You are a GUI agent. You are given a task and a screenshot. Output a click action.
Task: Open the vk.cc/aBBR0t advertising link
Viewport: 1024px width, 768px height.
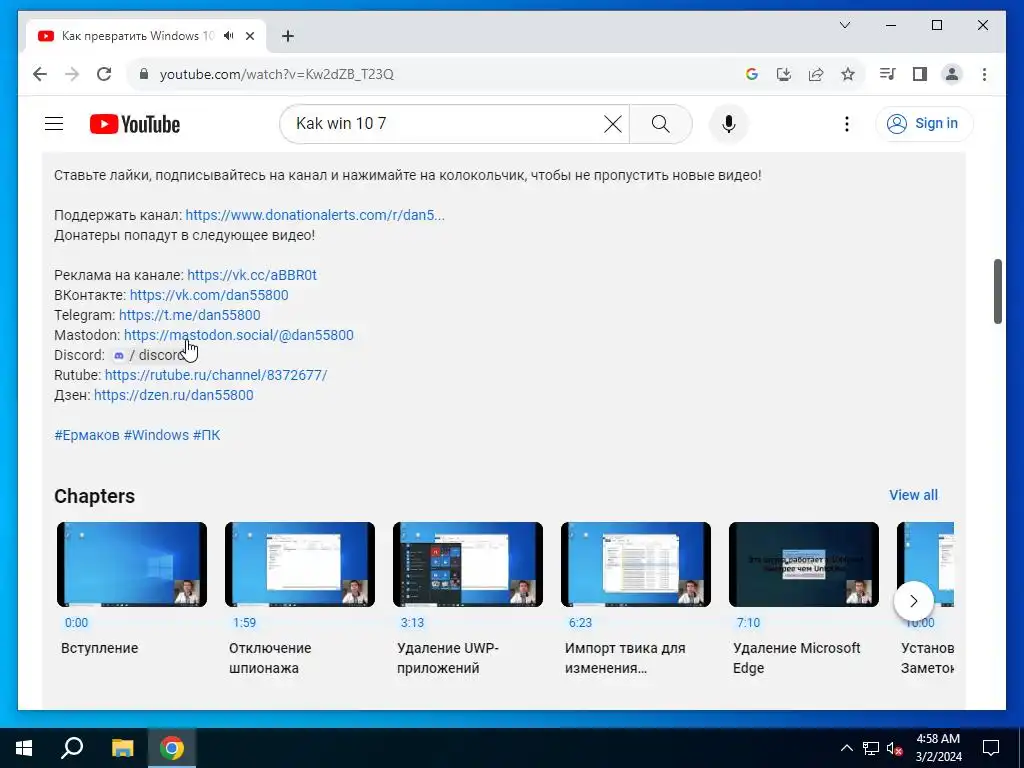click(x=252, y=275)
